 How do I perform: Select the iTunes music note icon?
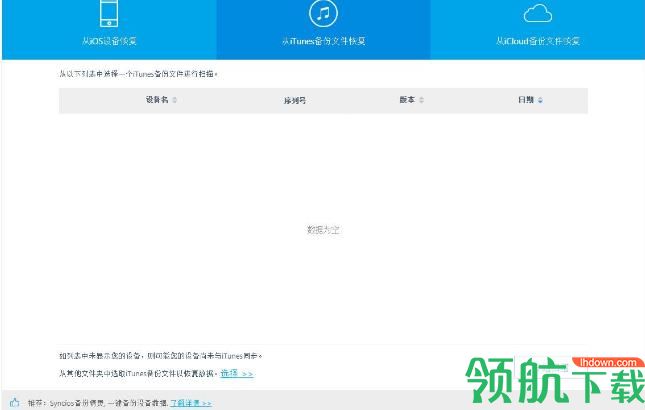323,13
